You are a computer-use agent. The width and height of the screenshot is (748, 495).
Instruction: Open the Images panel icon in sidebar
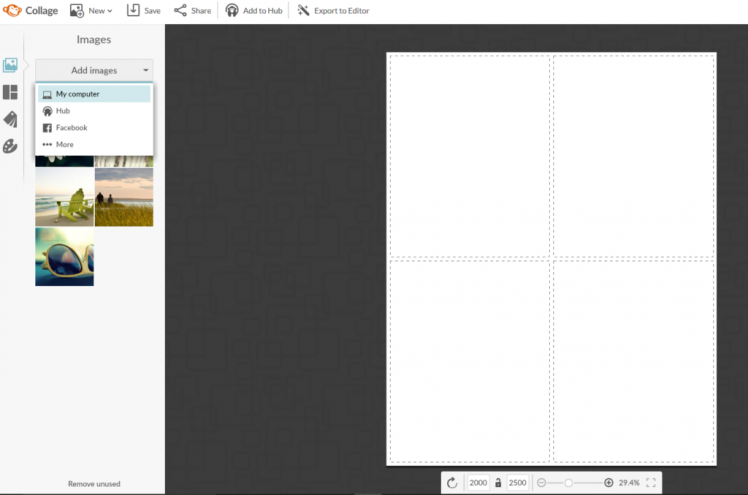(10, 65)
